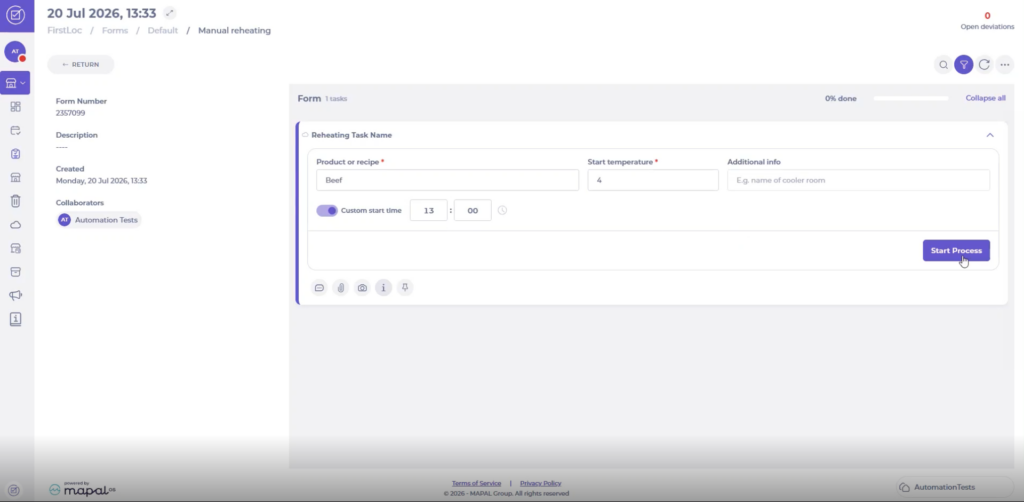Pin the task with the pushpin icon
Image resolution: width=1024 pixels, height=502 pixels.
[405, 287]
